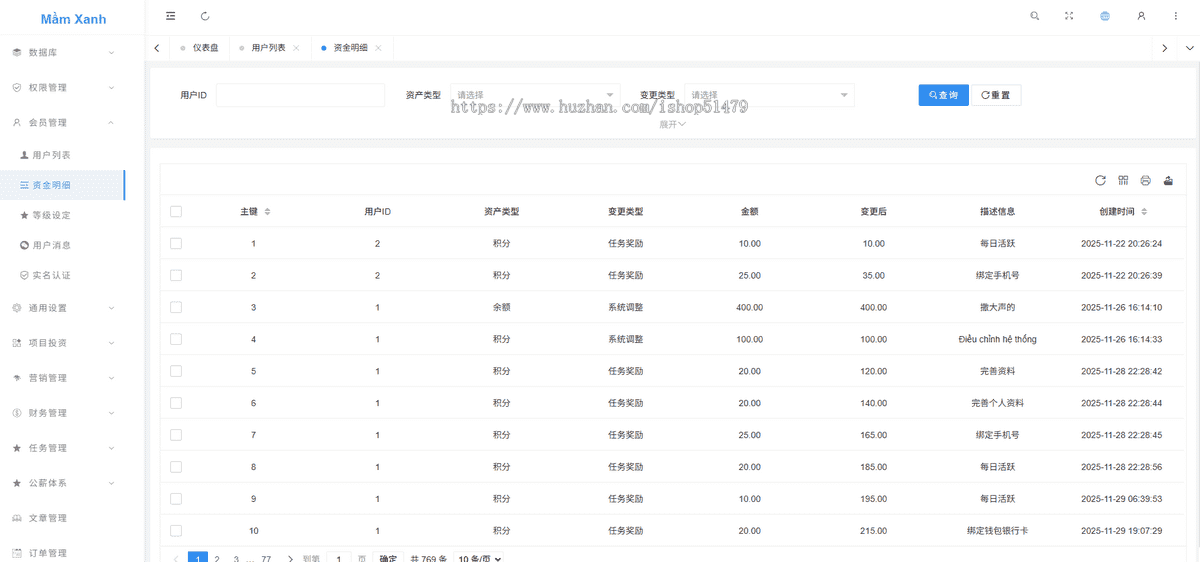Viewport: 1200px width, 562px height.
Task: Check the row with 主键 5
Action: point(176,371)
